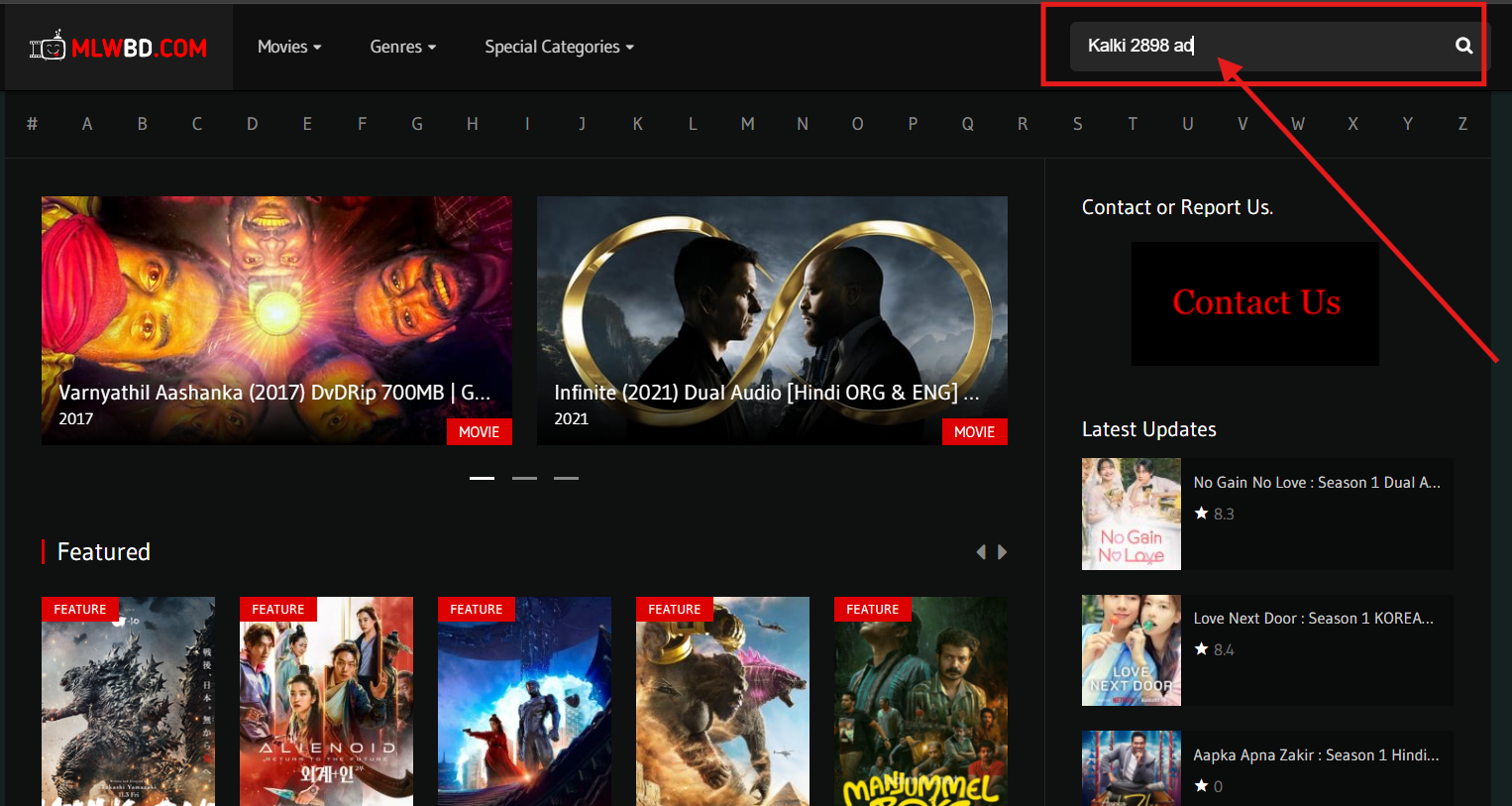Show next Featured items arrow

click(x=1002, y=552)
